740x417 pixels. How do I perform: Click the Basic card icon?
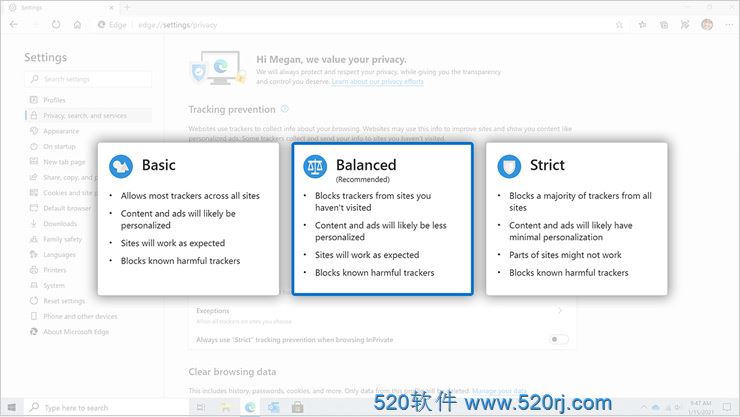coord(121,166)
